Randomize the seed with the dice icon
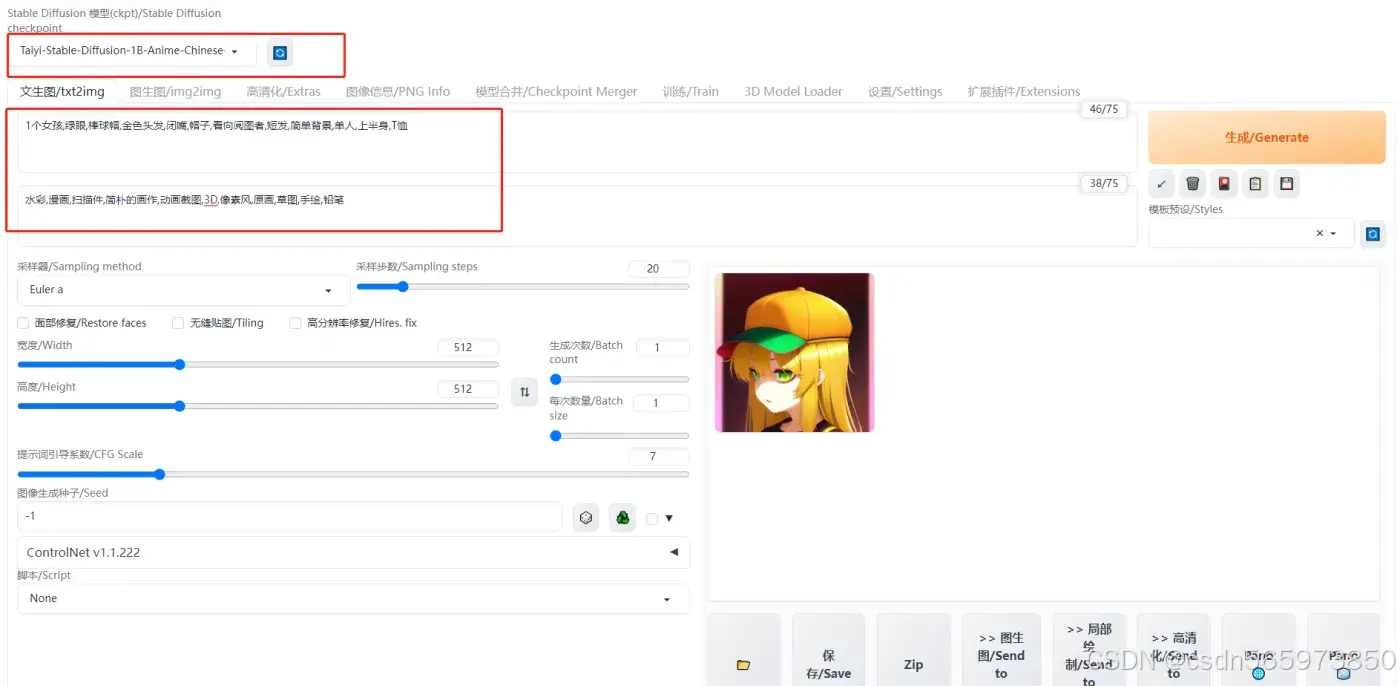This screenshot has width=1400, height=686. click(x=586, y=517)
